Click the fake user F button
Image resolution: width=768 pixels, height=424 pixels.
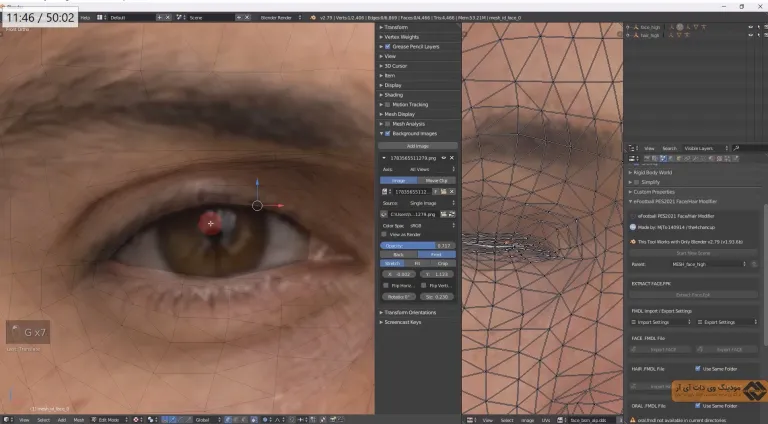(435, 192)
